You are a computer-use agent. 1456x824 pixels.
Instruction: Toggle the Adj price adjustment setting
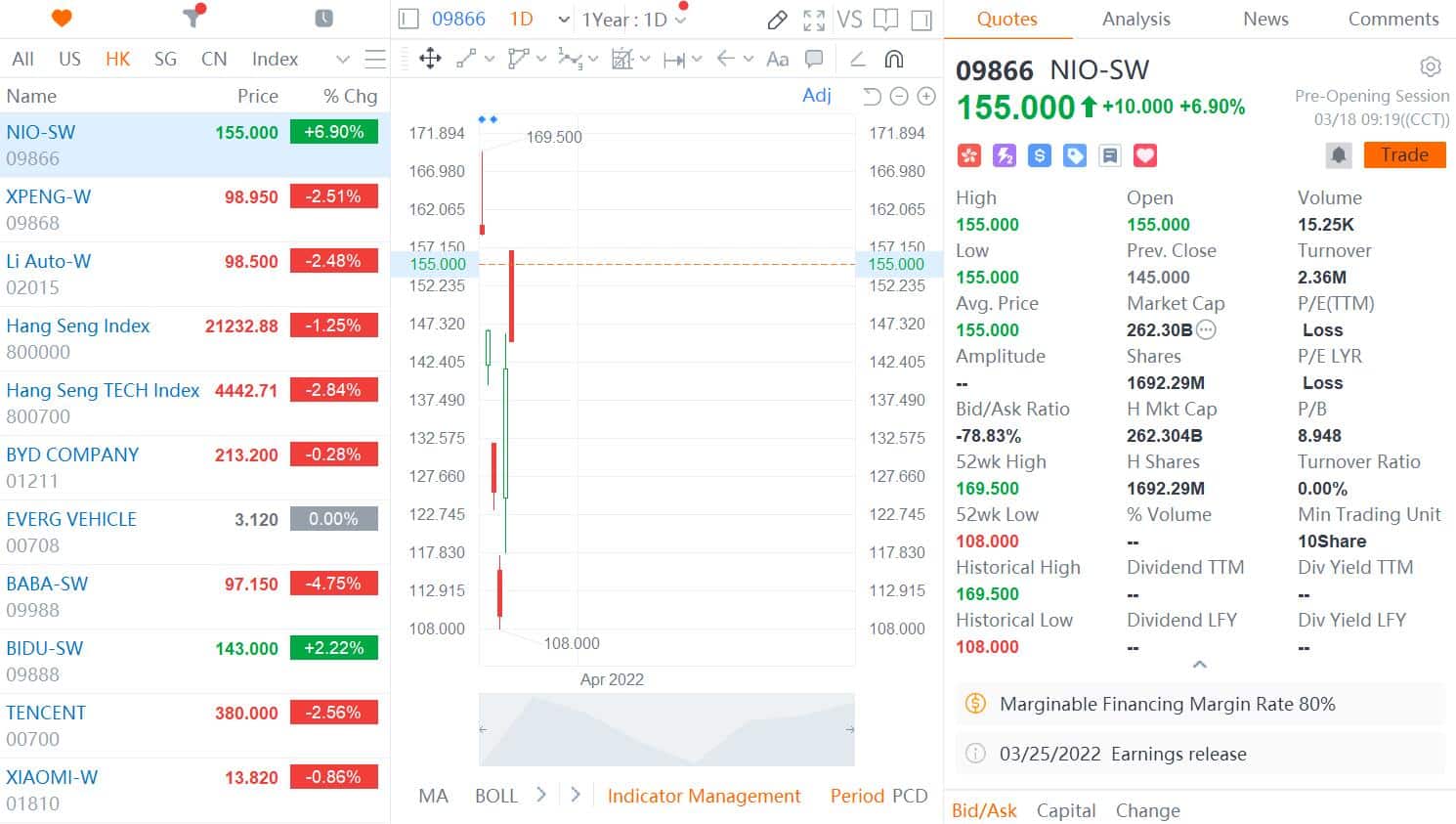[x=817, y=95]
